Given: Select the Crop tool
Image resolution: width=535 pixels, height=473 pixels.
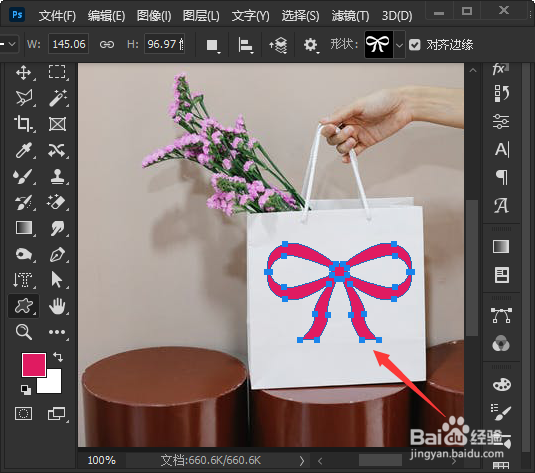Looking at the screenshot, I should point(23,124).
